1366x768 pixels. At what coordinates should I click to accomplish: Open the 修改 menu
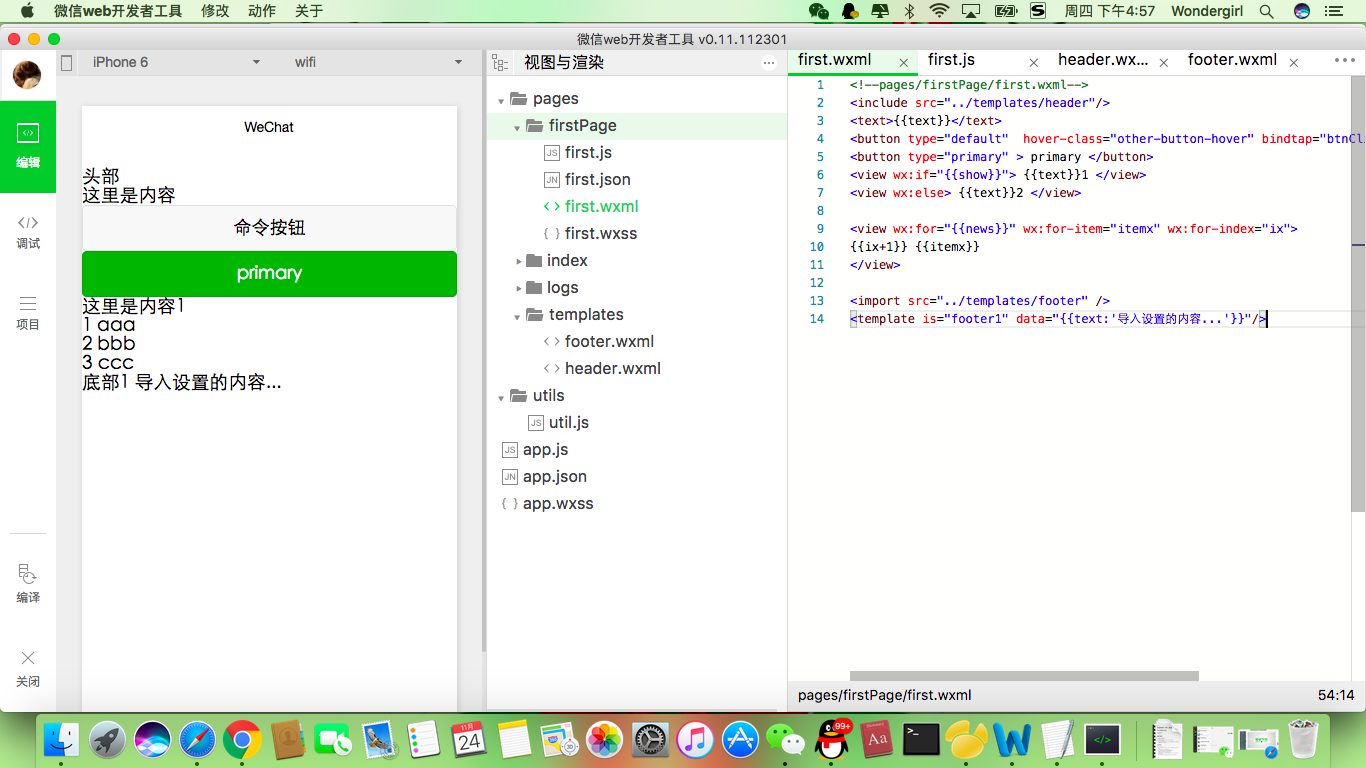[x=215, y=11]
